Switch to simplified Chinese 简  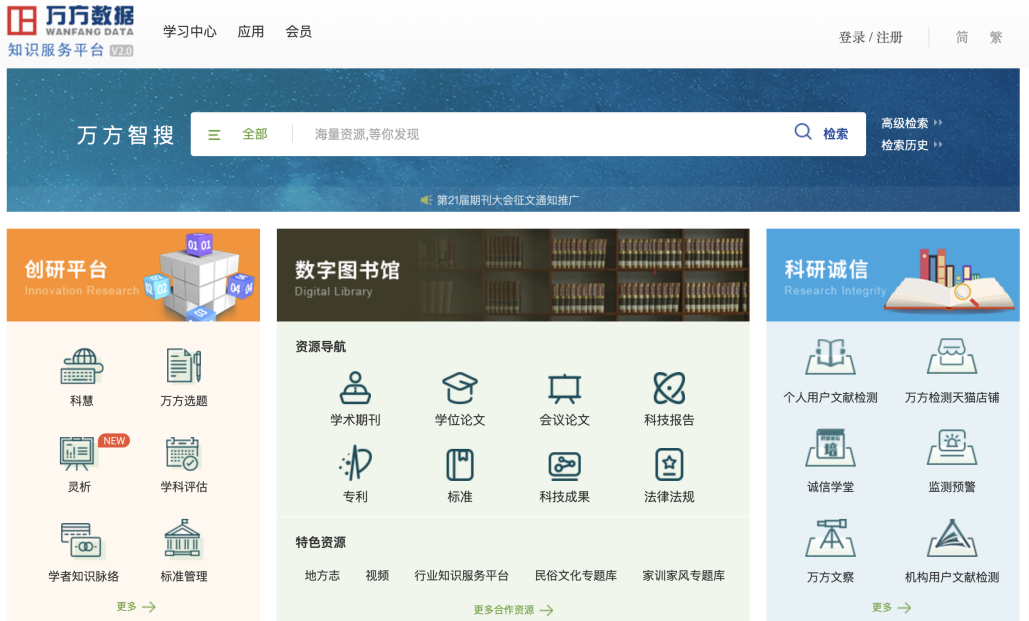(961, 37)
